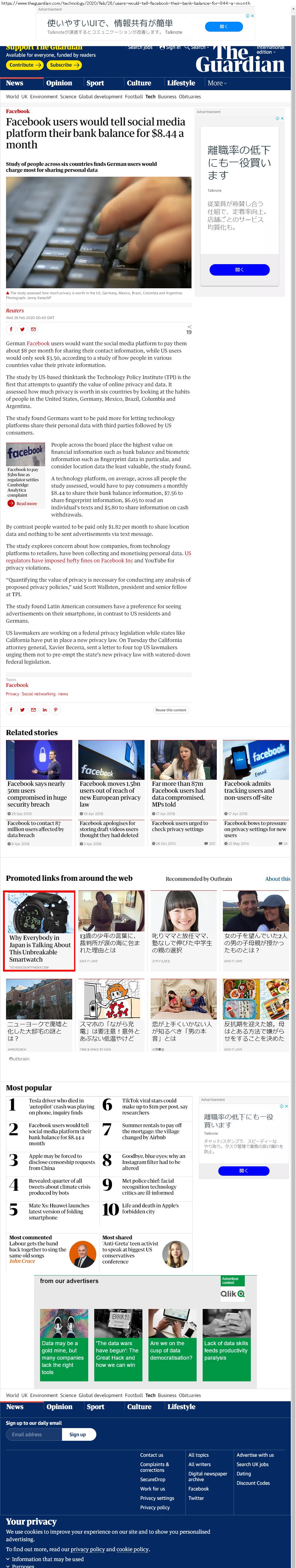Select Tech in the sub-navigation
The image size is (296, 1568).
click(150, 97)
